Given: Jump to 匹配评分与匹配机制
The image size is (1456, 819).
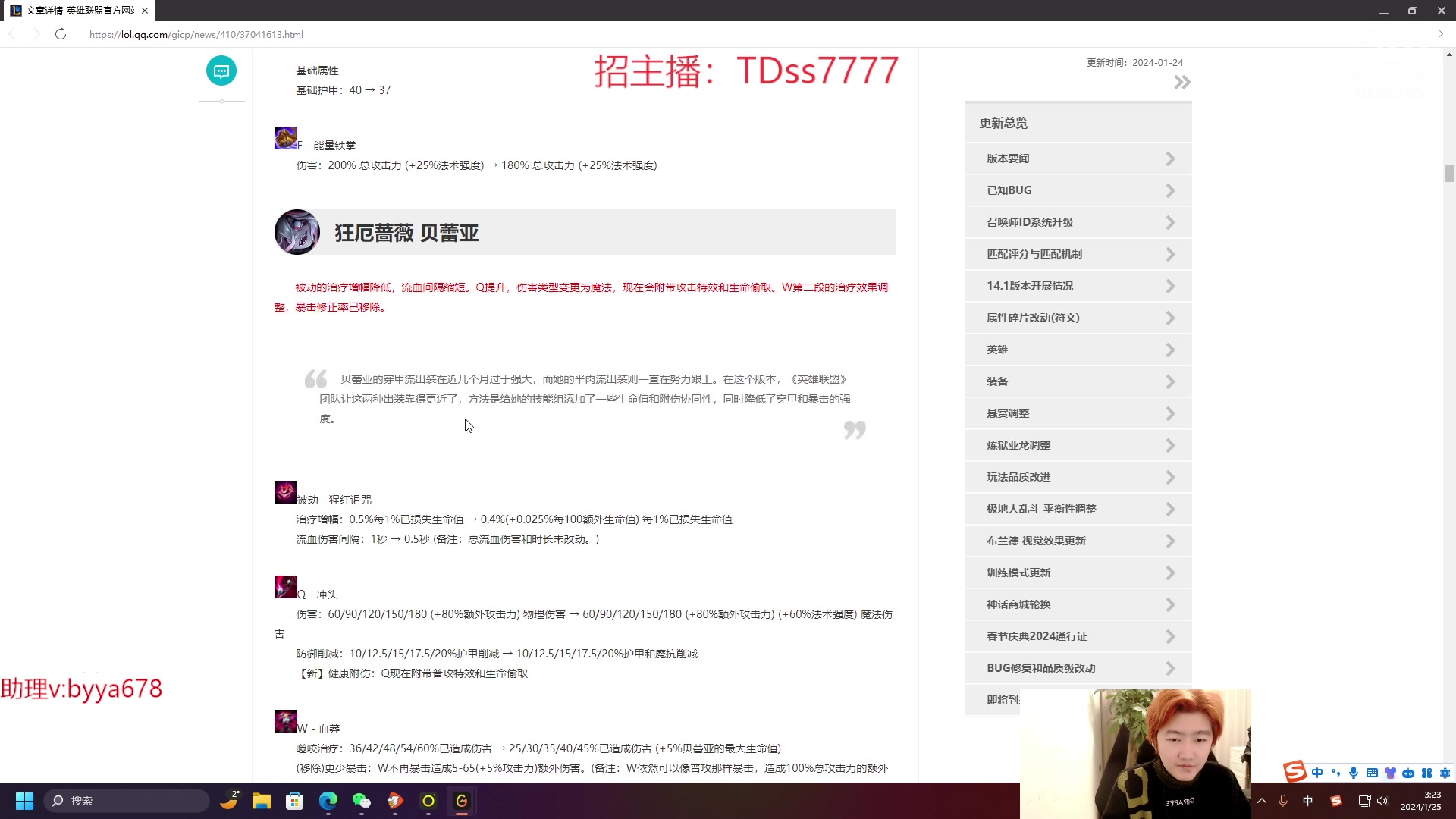Looking at the screenshot, I should click(x=1078, y=254).
